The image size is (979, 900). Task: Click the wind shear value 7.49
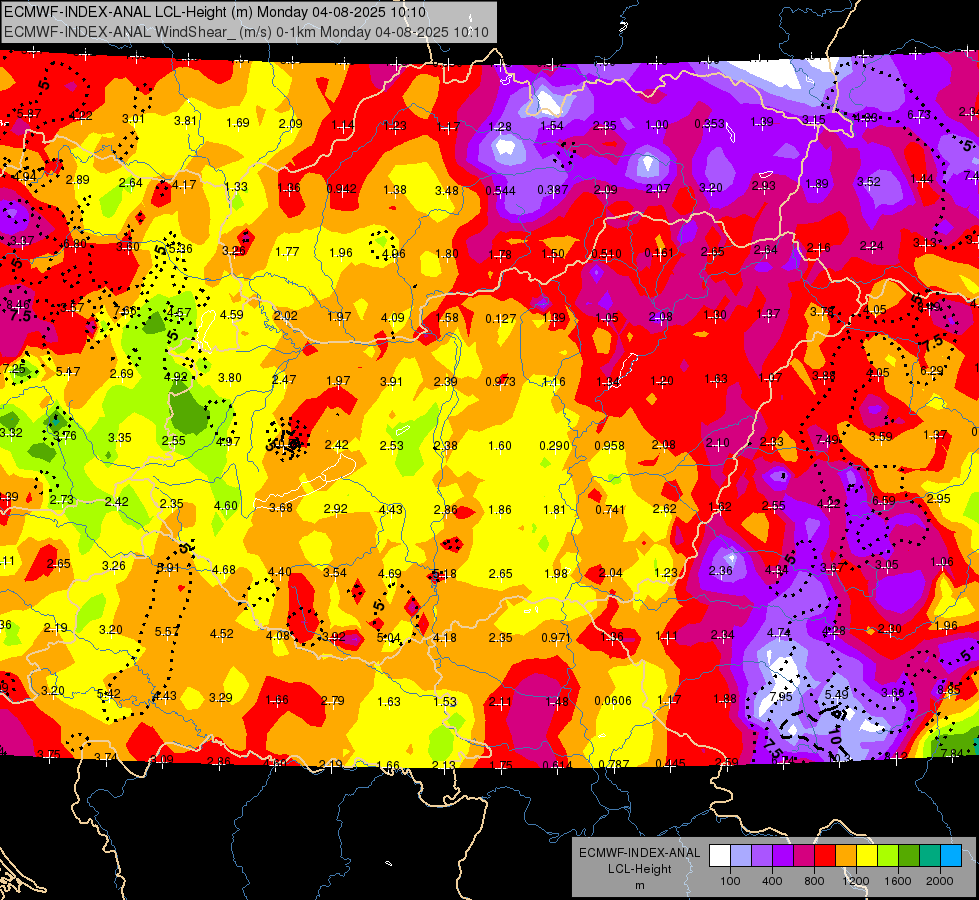click(x=827, y=440)
